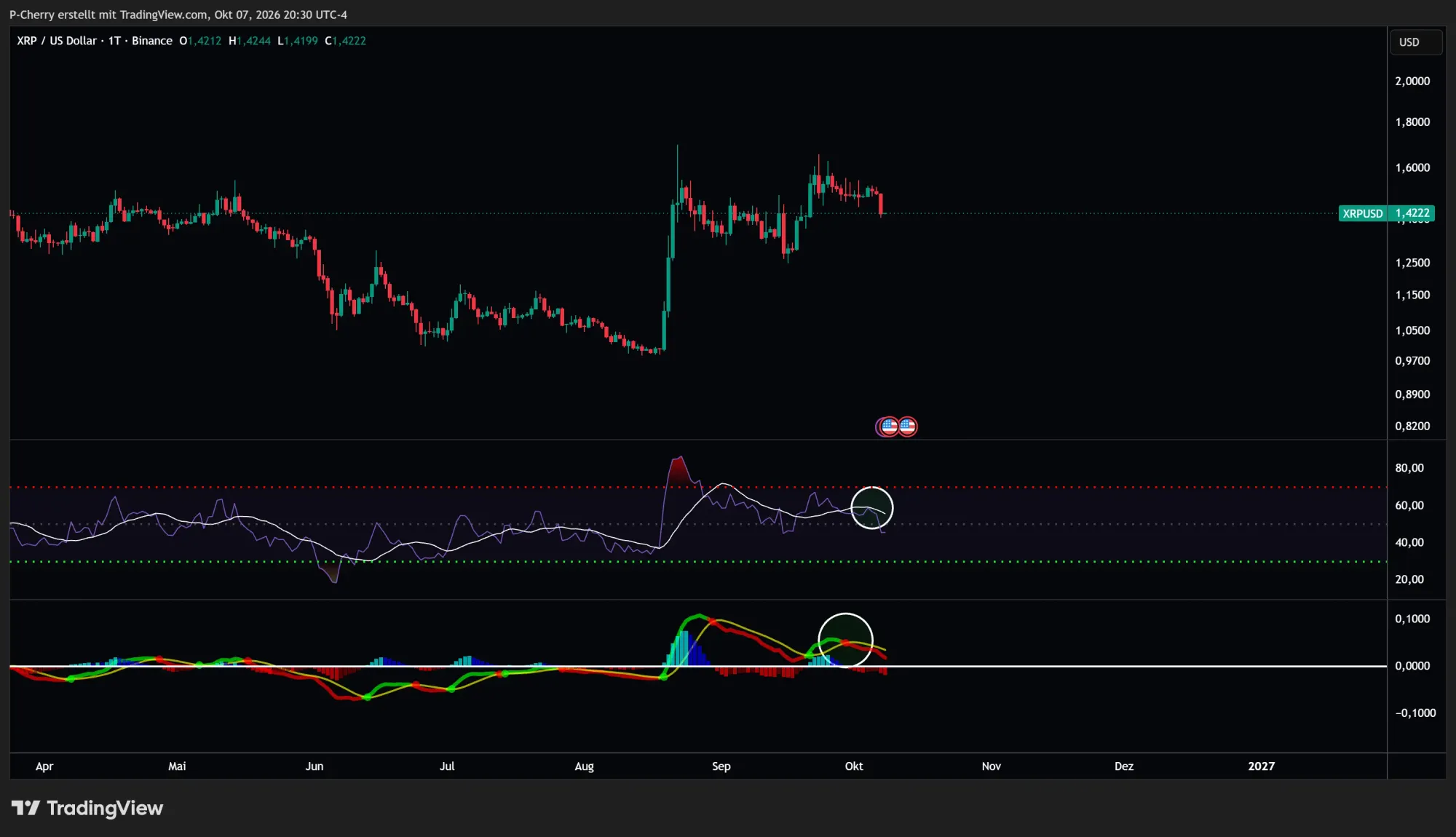Open the USD currency selector
The height and width of the screenshot is (837, 1456).
coord(1415,42)
